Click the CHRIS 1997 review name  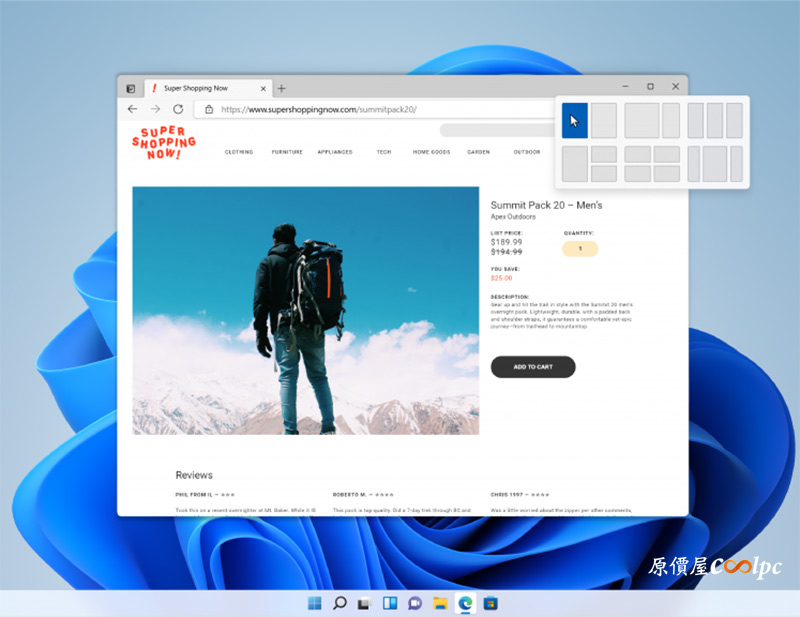pyautogui.click(x=507, y=495)
